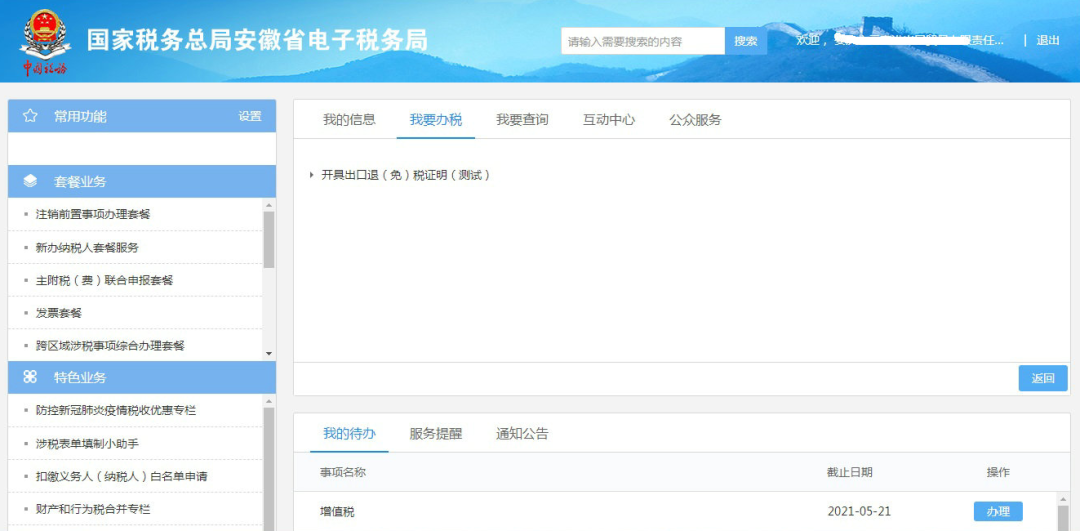Open 涉税表单填制小助手
Screen dimensions: 1080x531
pyautogui.click(x=87, y=444)
